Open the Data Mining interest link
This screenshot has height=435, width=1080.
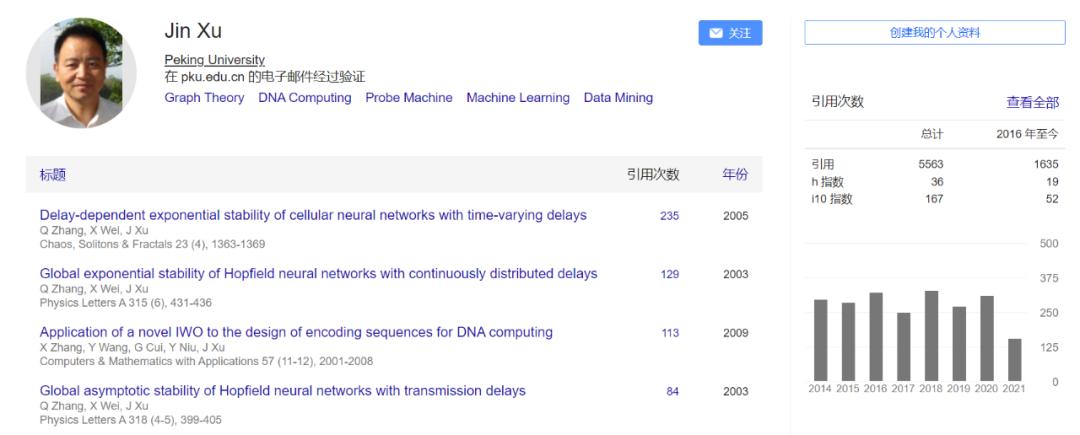click(618, 98)
